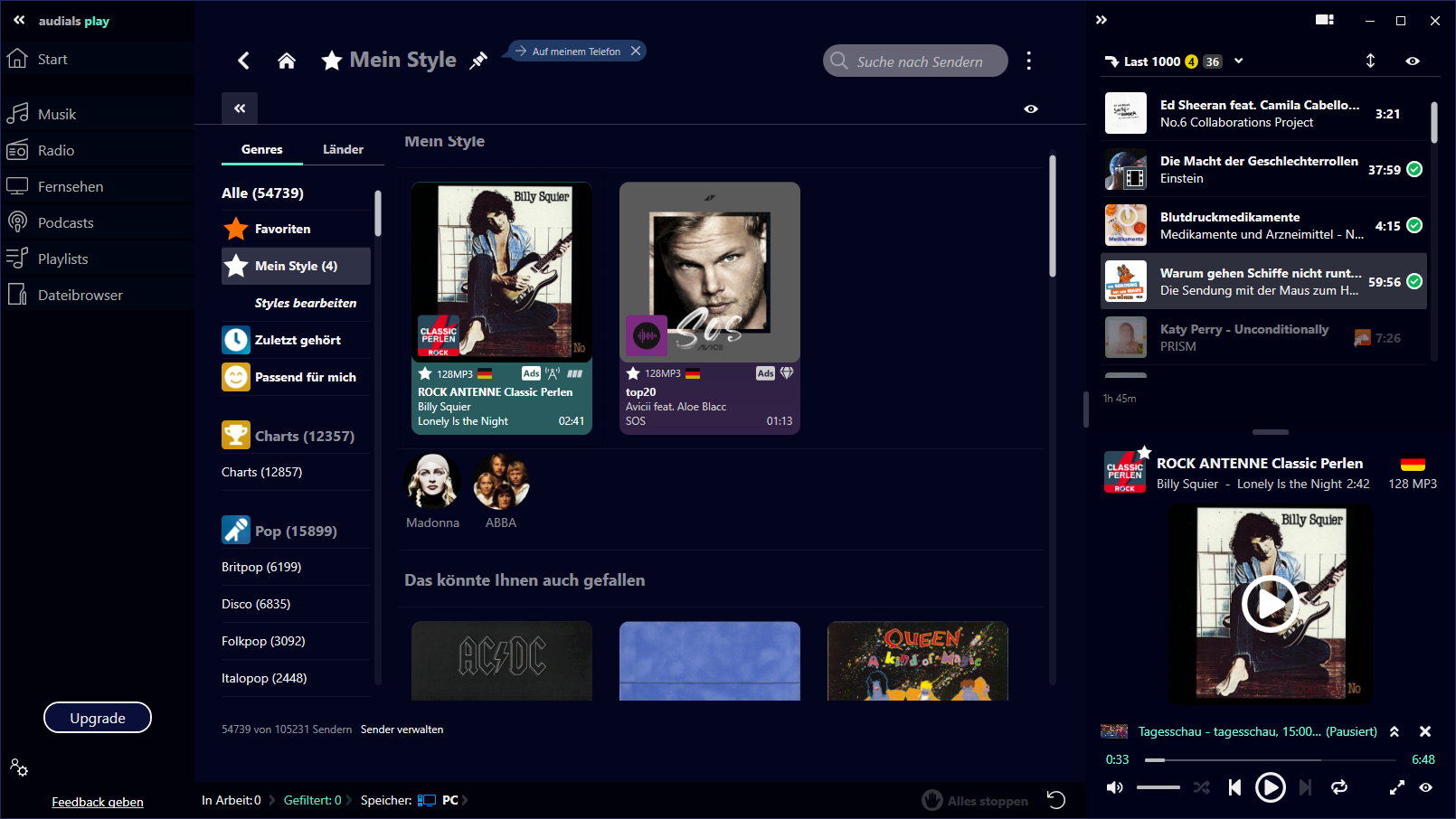This screenshot has width=1456, height=819.
Task: Click the Alles stoppen button
Action: pyautogui.click(x=975, y=800)
